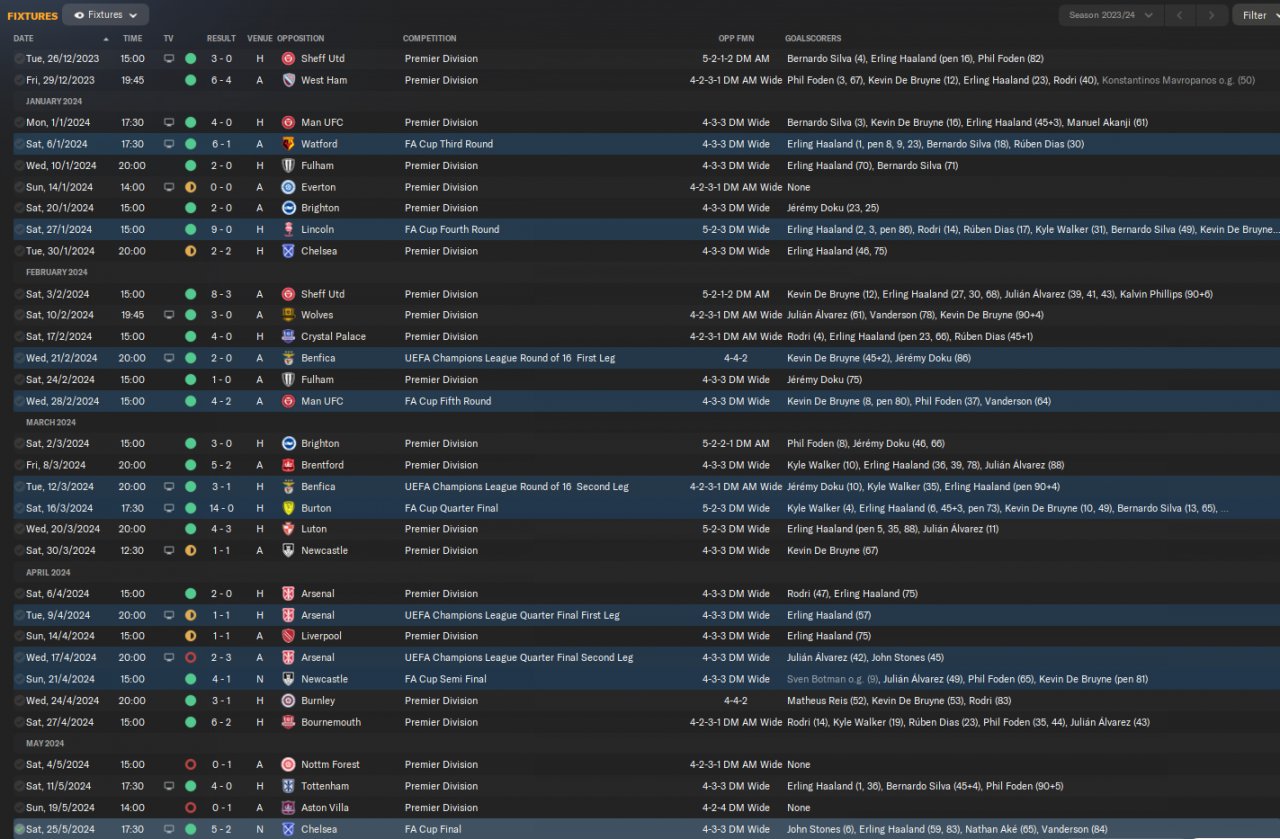Click the 5-2-2-1 DM AM formation text

[736, 444]
